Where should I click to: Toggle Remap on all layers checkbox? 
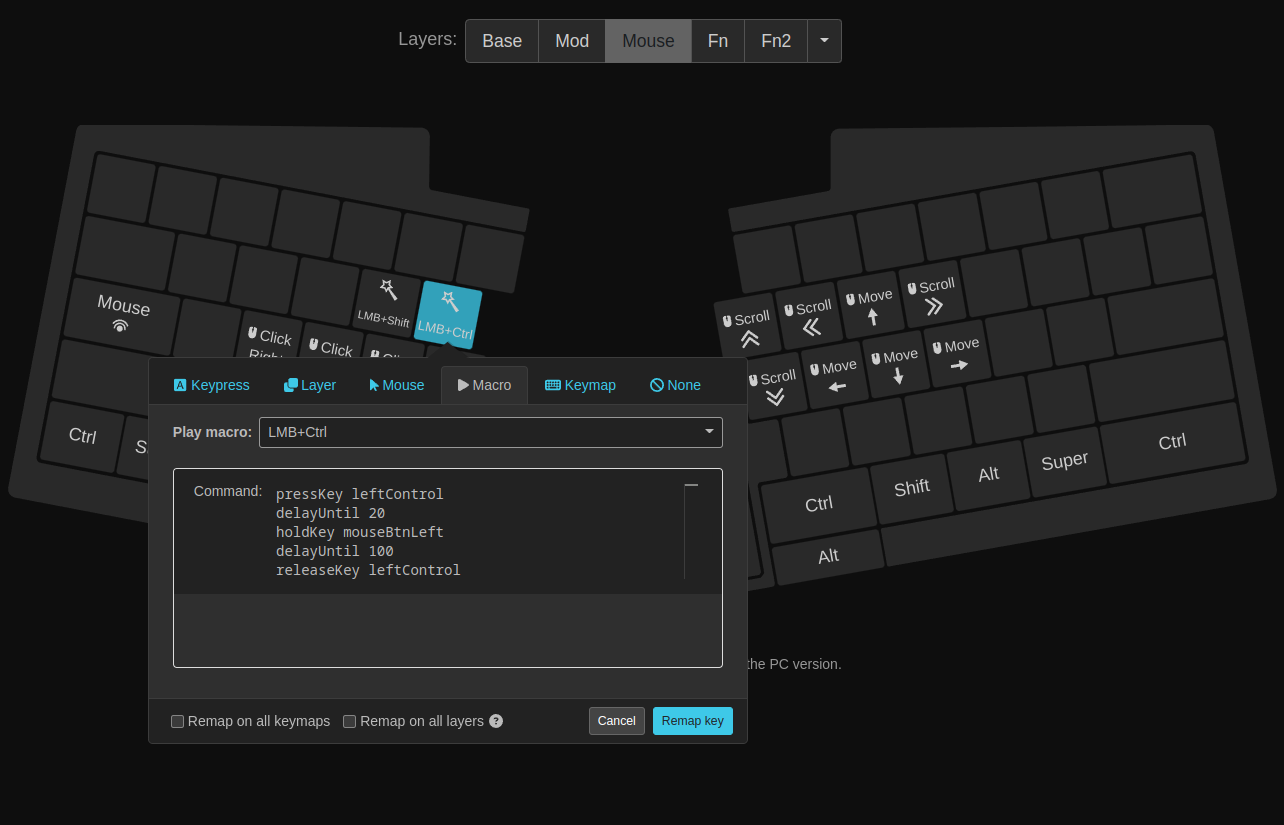click(x=350, y=721)
